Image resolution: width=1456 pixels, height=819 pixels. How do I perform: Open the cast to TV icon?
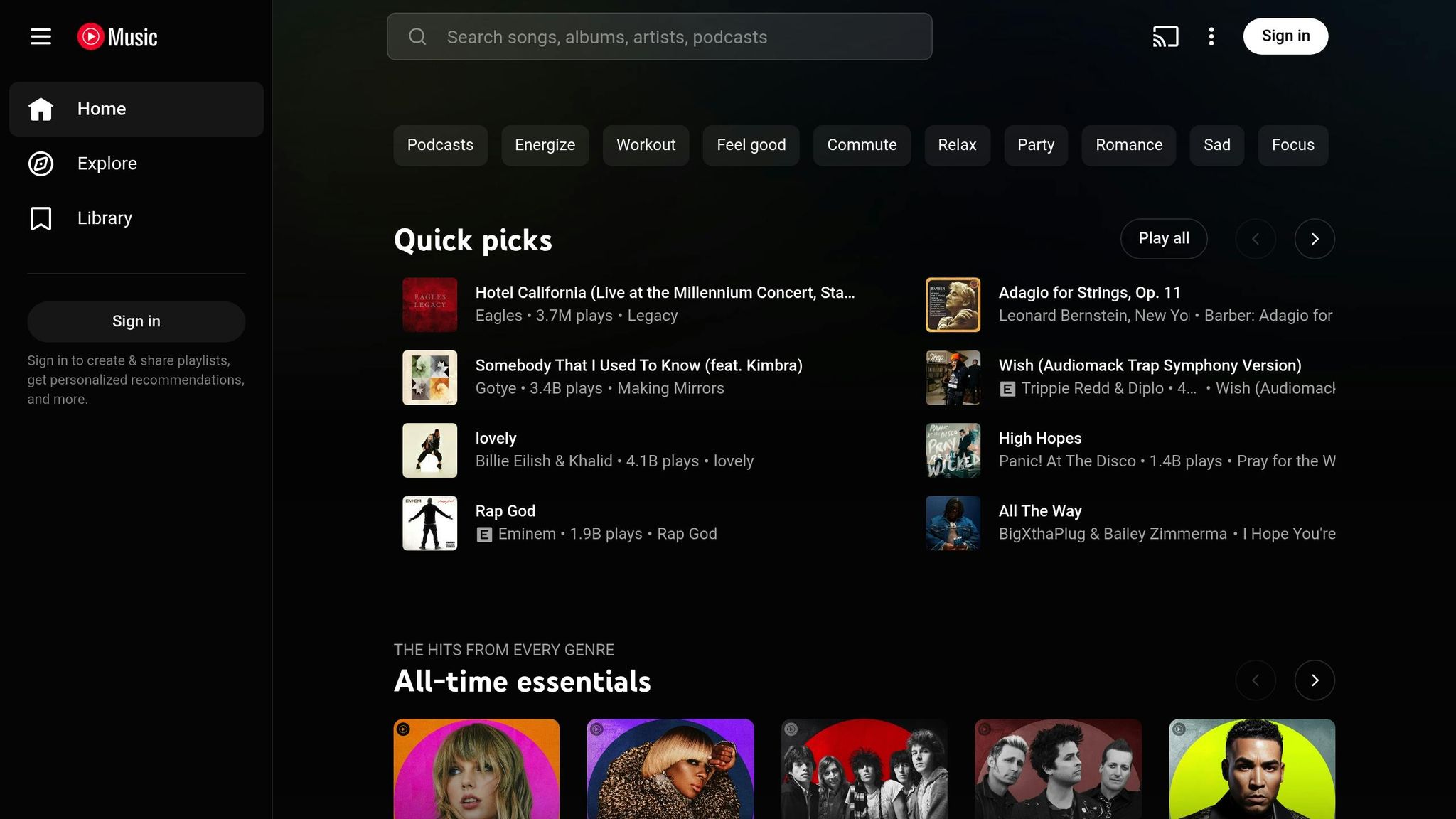[x=1165, y=36]
